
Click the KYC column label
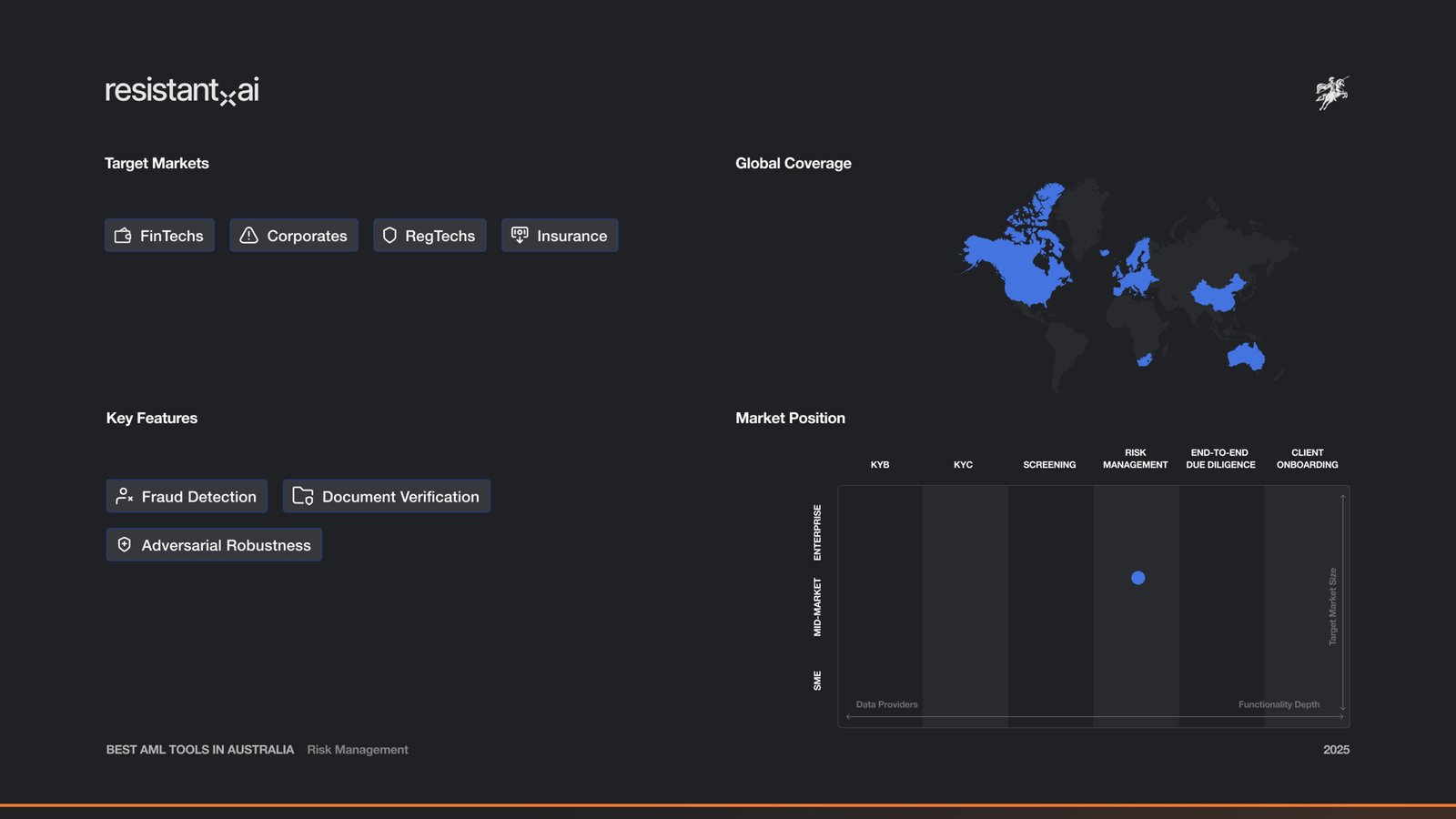click(x=963, y=465)
